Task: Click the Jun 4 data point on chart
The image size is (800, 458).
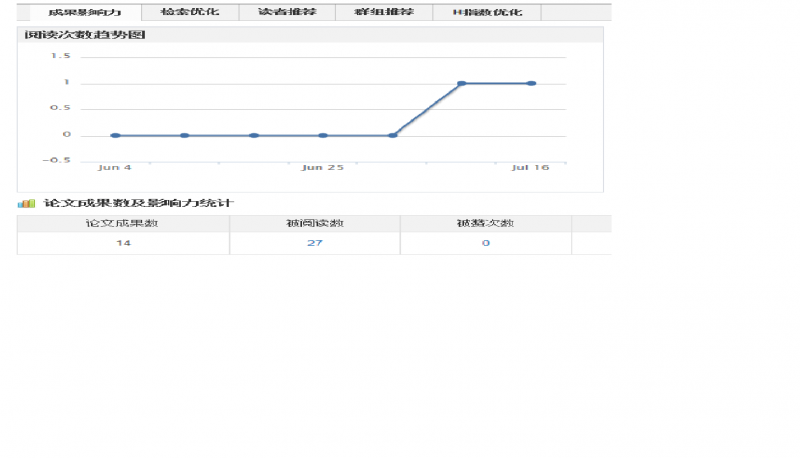Action: (x=115, y=136)
